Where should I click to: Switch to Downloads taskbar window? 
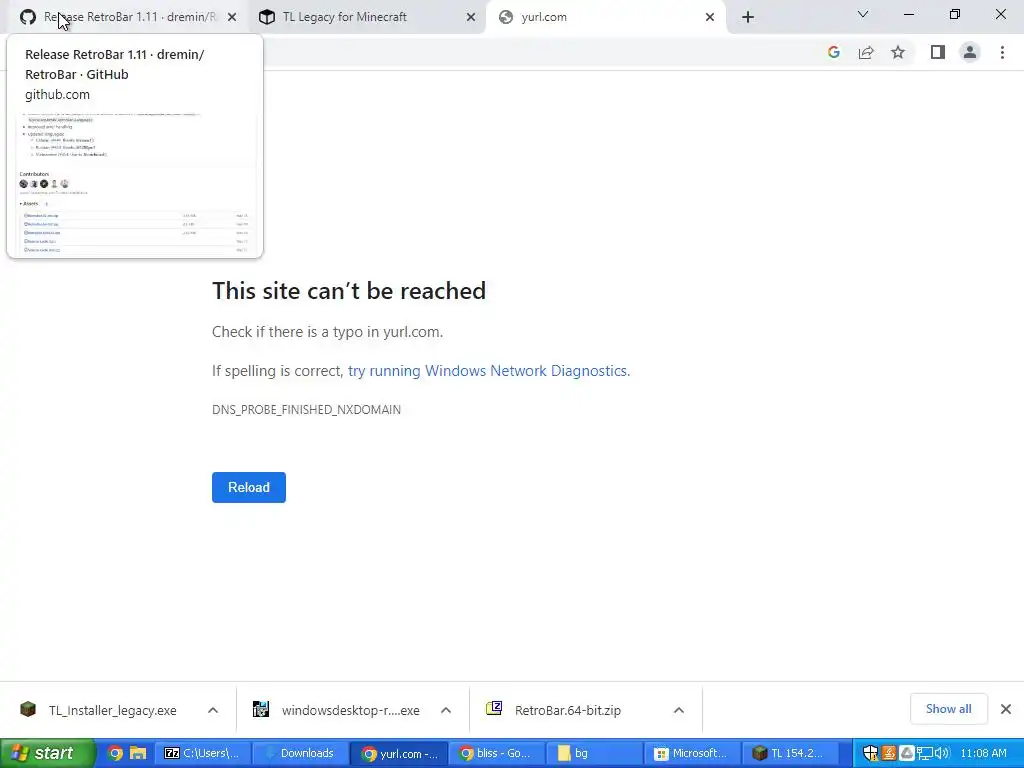[300, 753]
